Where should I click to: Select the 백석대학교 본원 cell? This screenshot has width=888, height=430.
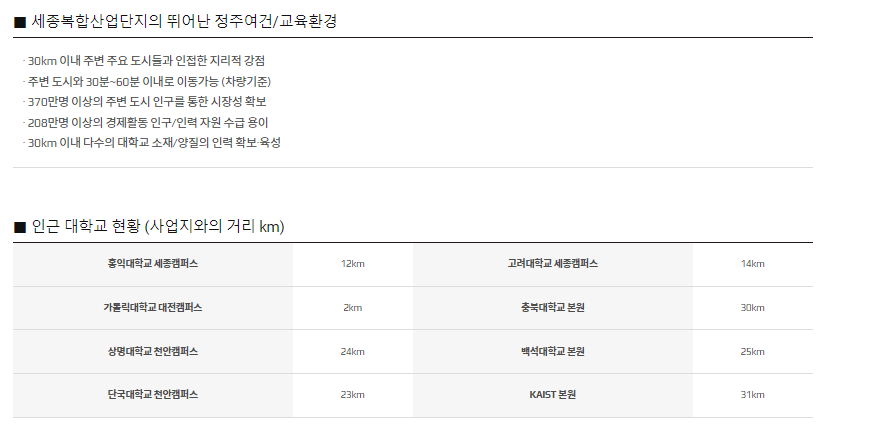[553, 351]
